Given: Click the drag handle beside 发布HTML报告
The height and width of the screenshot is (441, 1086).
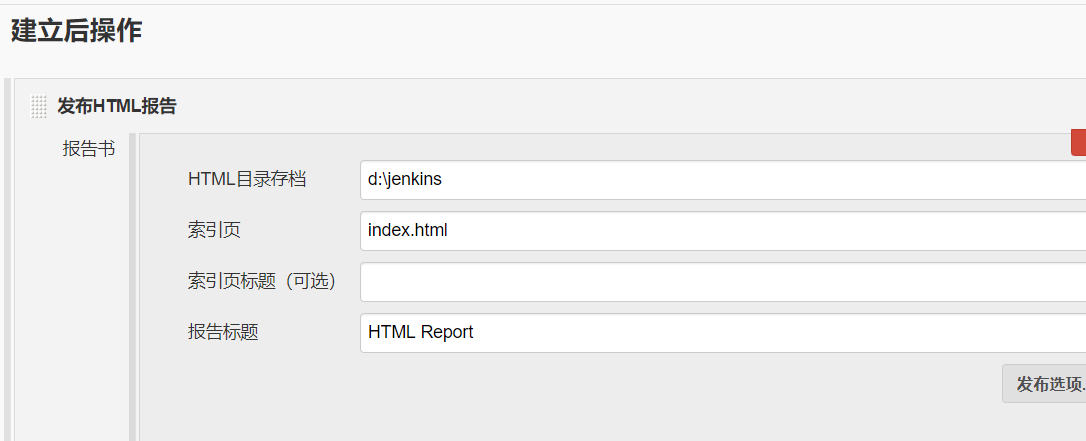Looking at the screenshot, I should [39, 106].
